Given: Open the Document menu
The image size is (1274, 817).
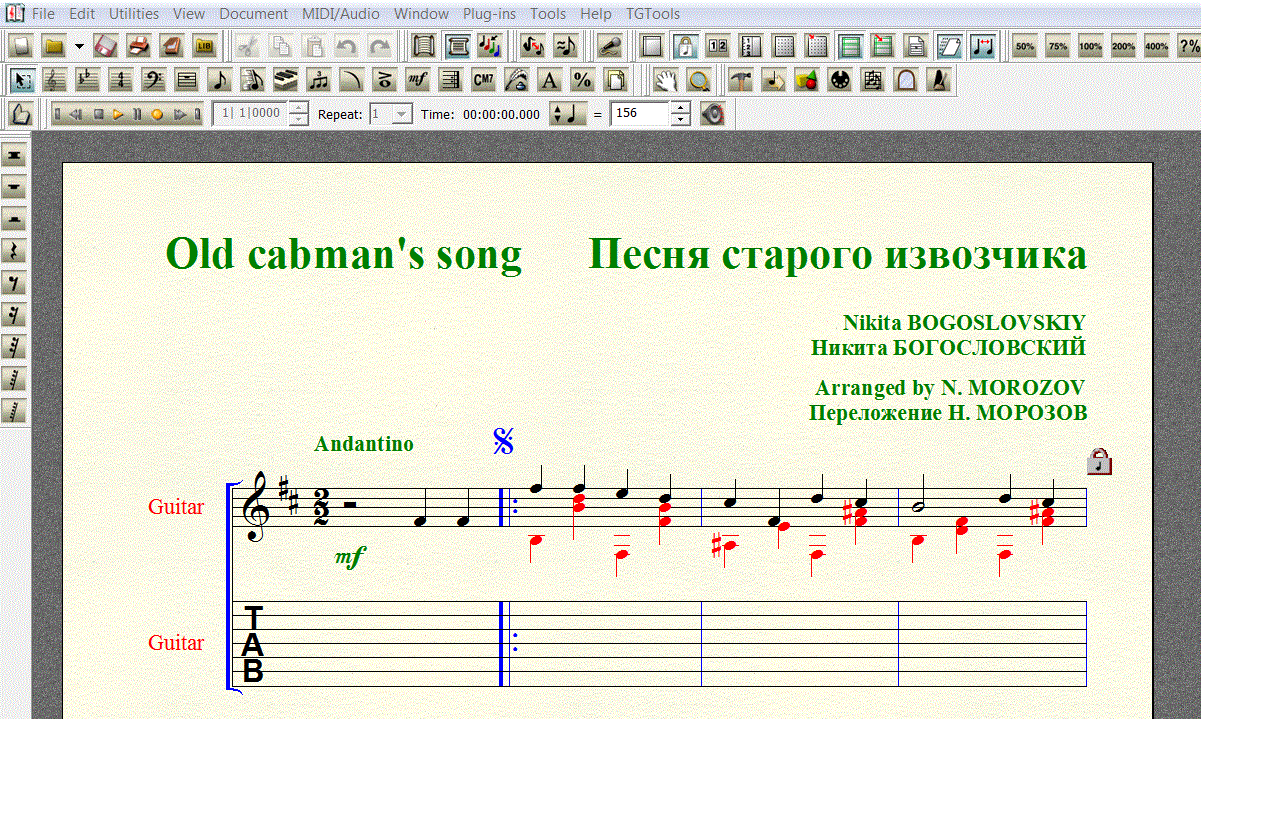Looking at the screenshot, I should pyautogui.click(x=254, y=14).
